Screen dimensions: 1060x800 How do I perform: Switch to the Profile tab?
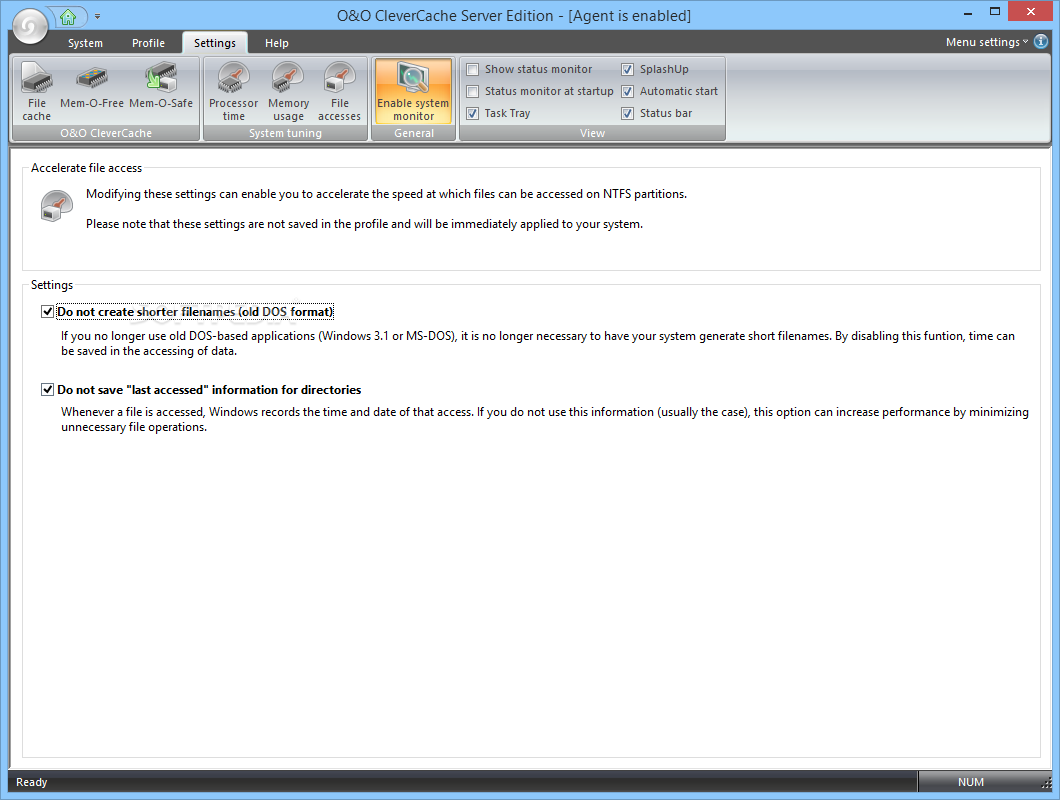[x=148, y=43]
